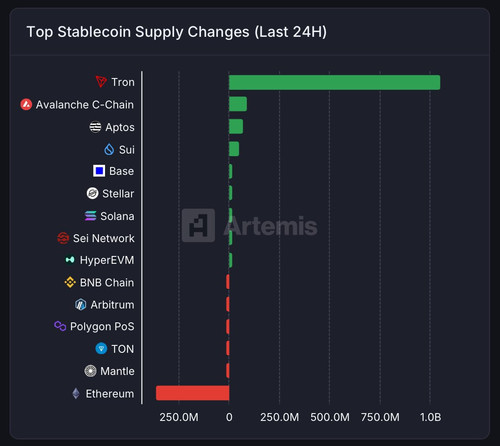Click the Avalanche C-Chain red logo
This screenshot has height=446, width=500.
(26, 104)
